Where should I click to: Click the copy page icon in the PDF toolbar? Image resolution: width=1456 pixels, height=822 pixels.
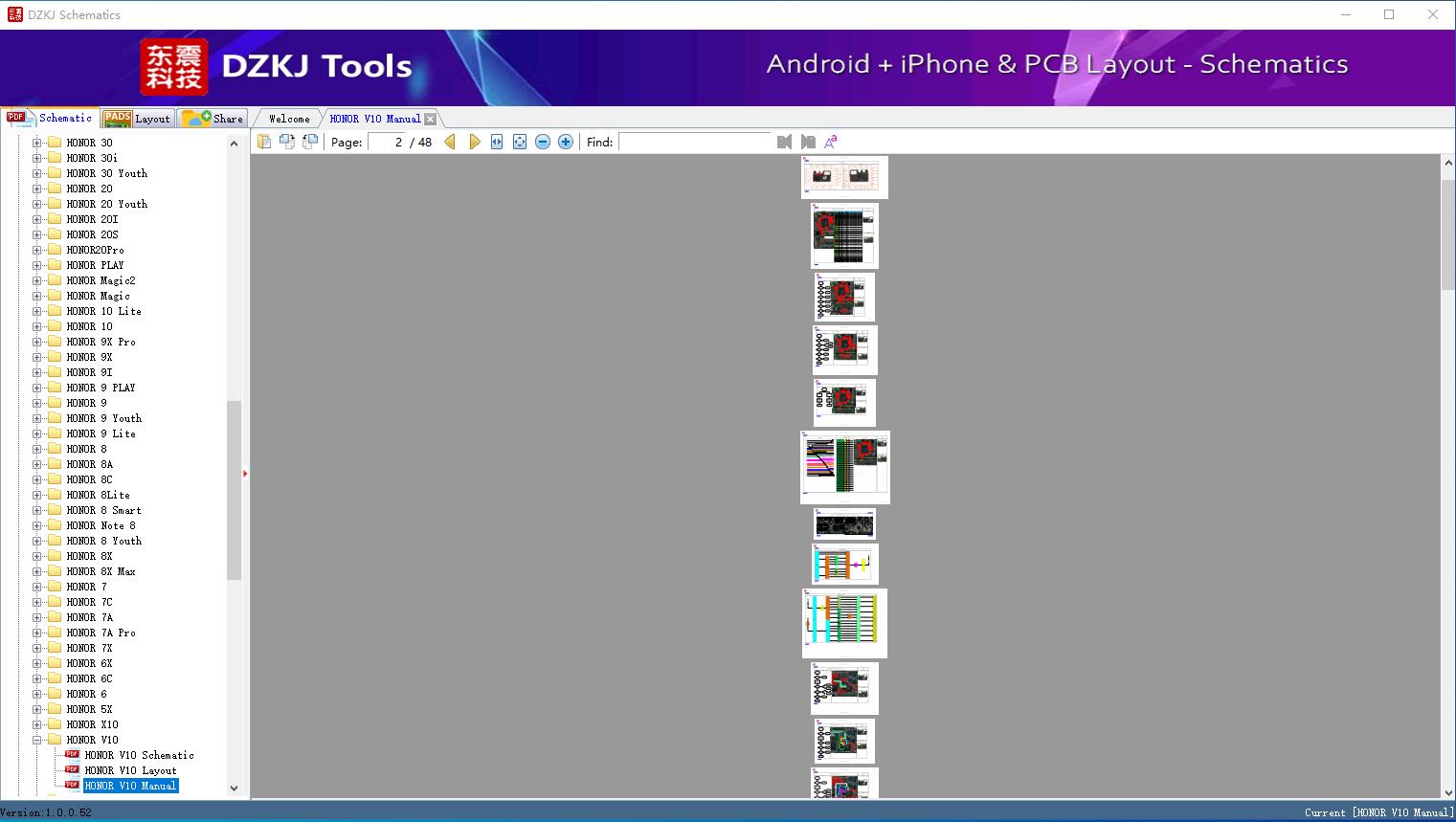click(264, 142)
